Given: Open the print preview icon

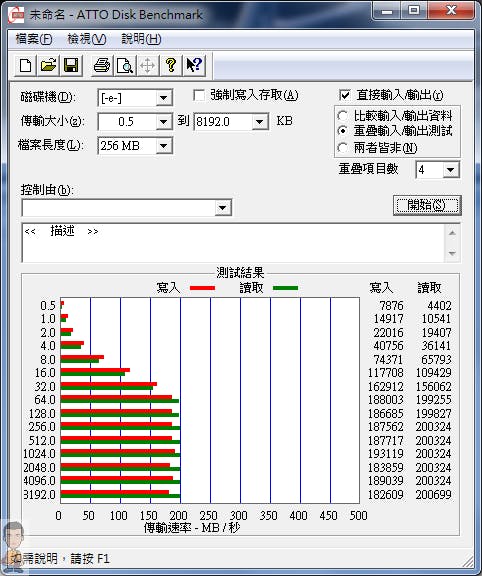Looking at the screenshot, I should pos(125,66).
